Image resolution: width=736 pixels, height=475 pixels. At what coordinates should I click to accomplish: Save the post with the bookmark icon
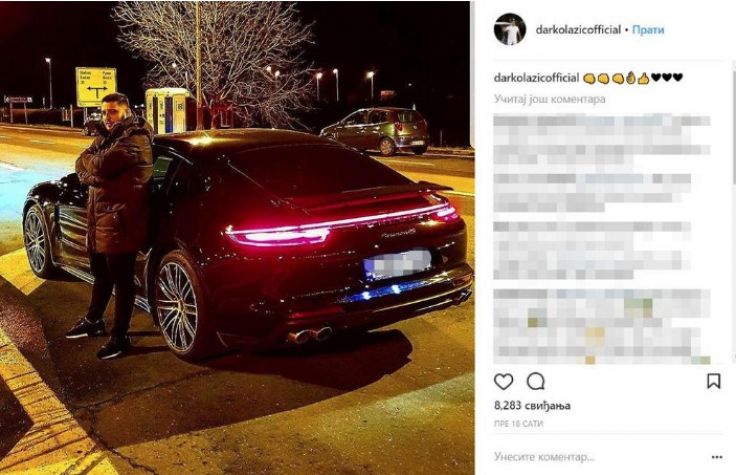(x=713, y=381)
